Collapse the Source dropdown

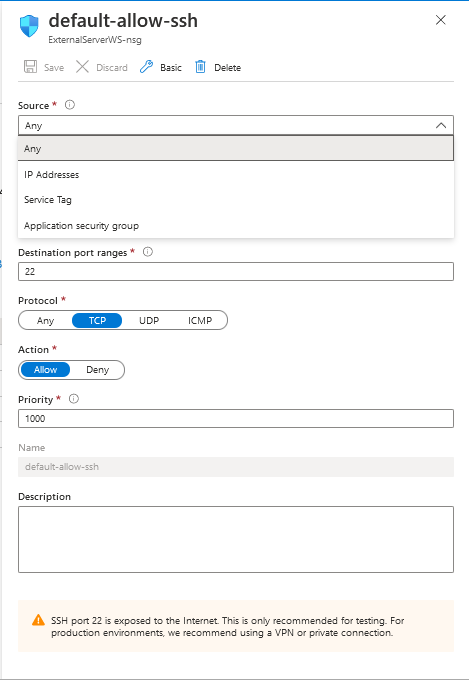(236, 125)
